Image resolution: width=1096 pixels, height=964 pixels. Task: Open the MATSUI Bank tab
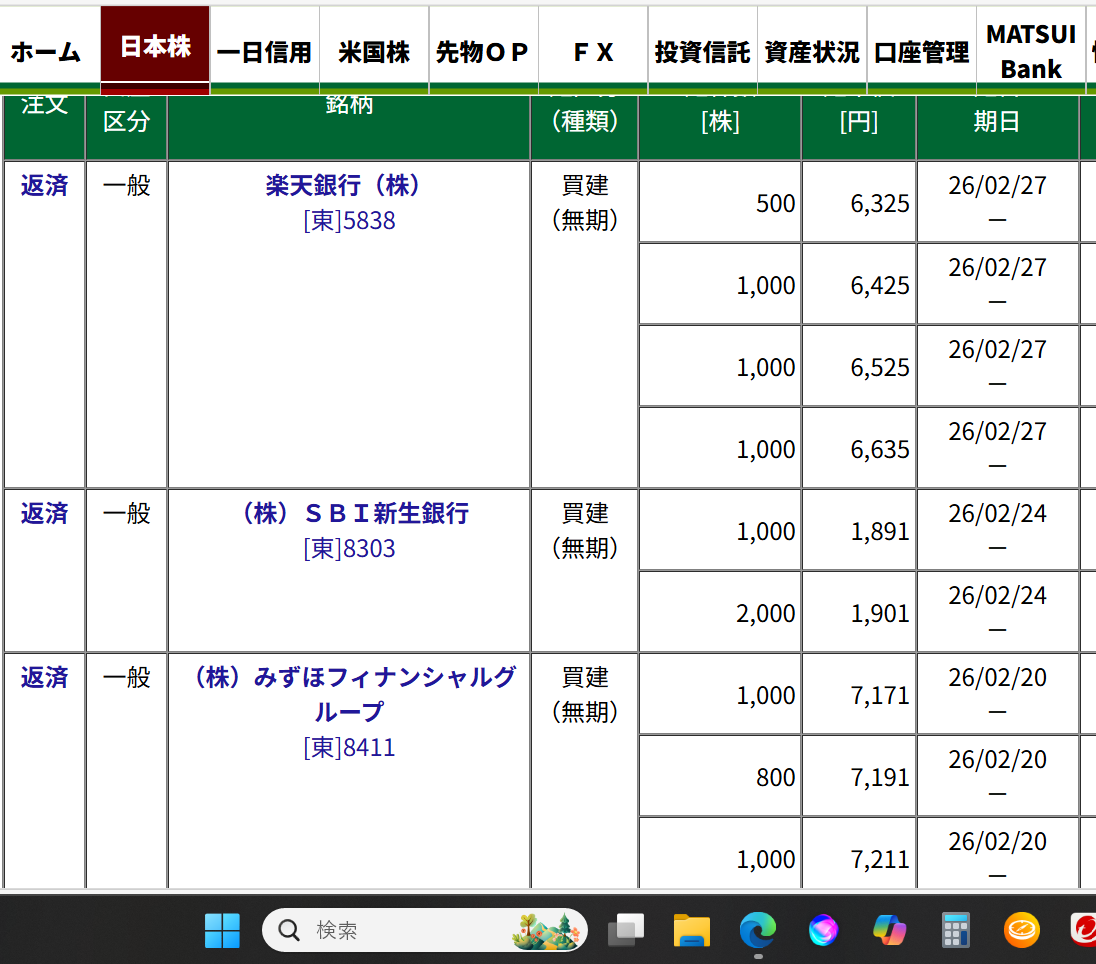click(1031, 52)
